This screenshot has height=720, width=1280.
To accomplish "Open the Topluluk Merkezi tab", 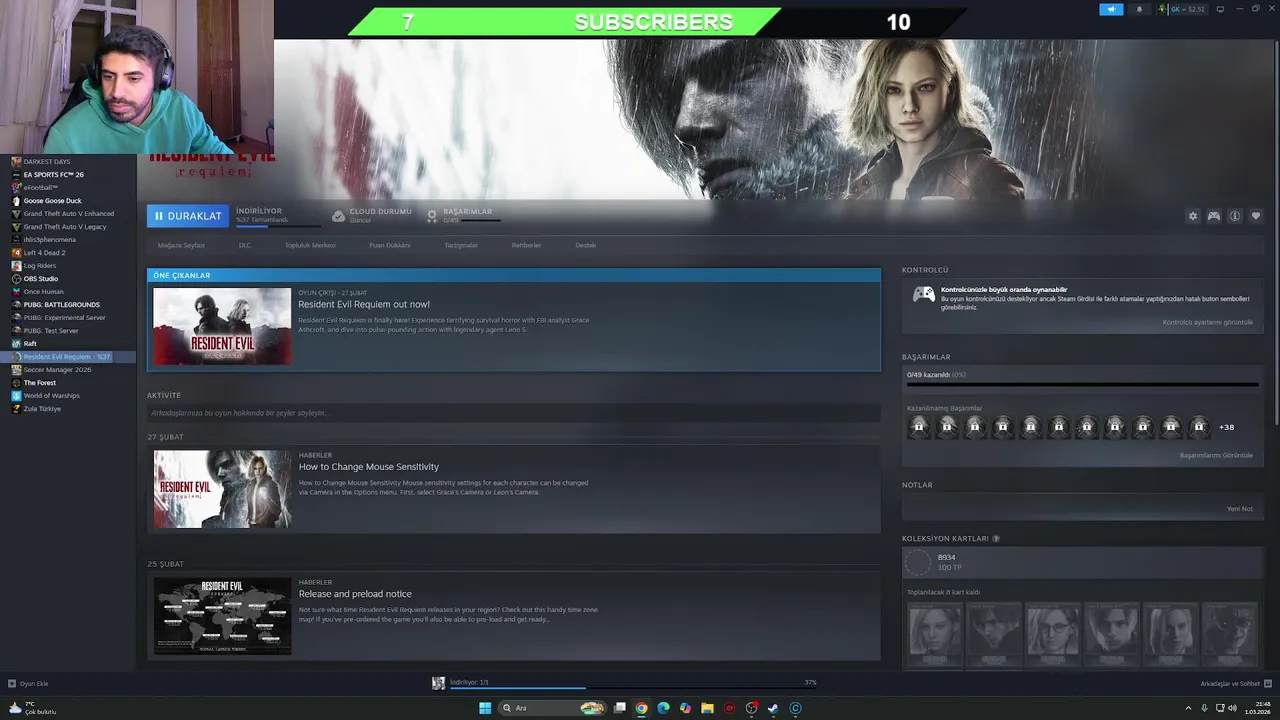I will click(310, 245).
